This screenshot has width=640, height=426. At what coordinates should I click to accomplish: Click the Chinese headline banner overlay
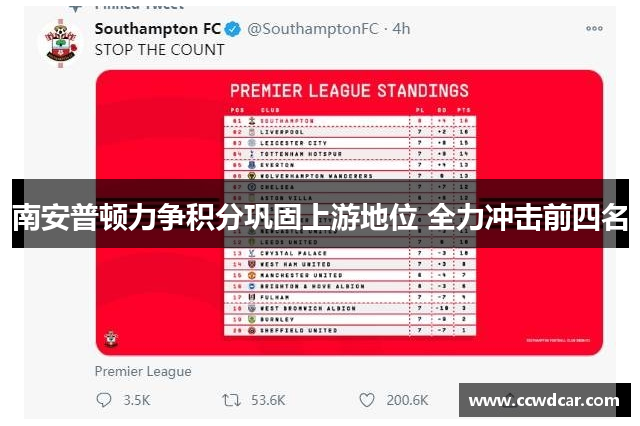click(320, 213)
